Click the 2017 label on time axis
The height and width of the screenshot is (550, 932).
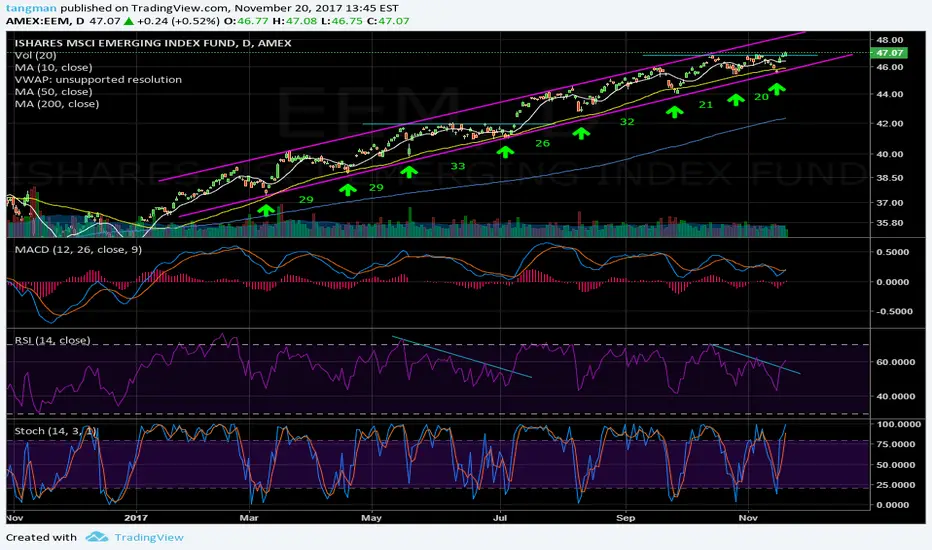(x=136, y=518)
